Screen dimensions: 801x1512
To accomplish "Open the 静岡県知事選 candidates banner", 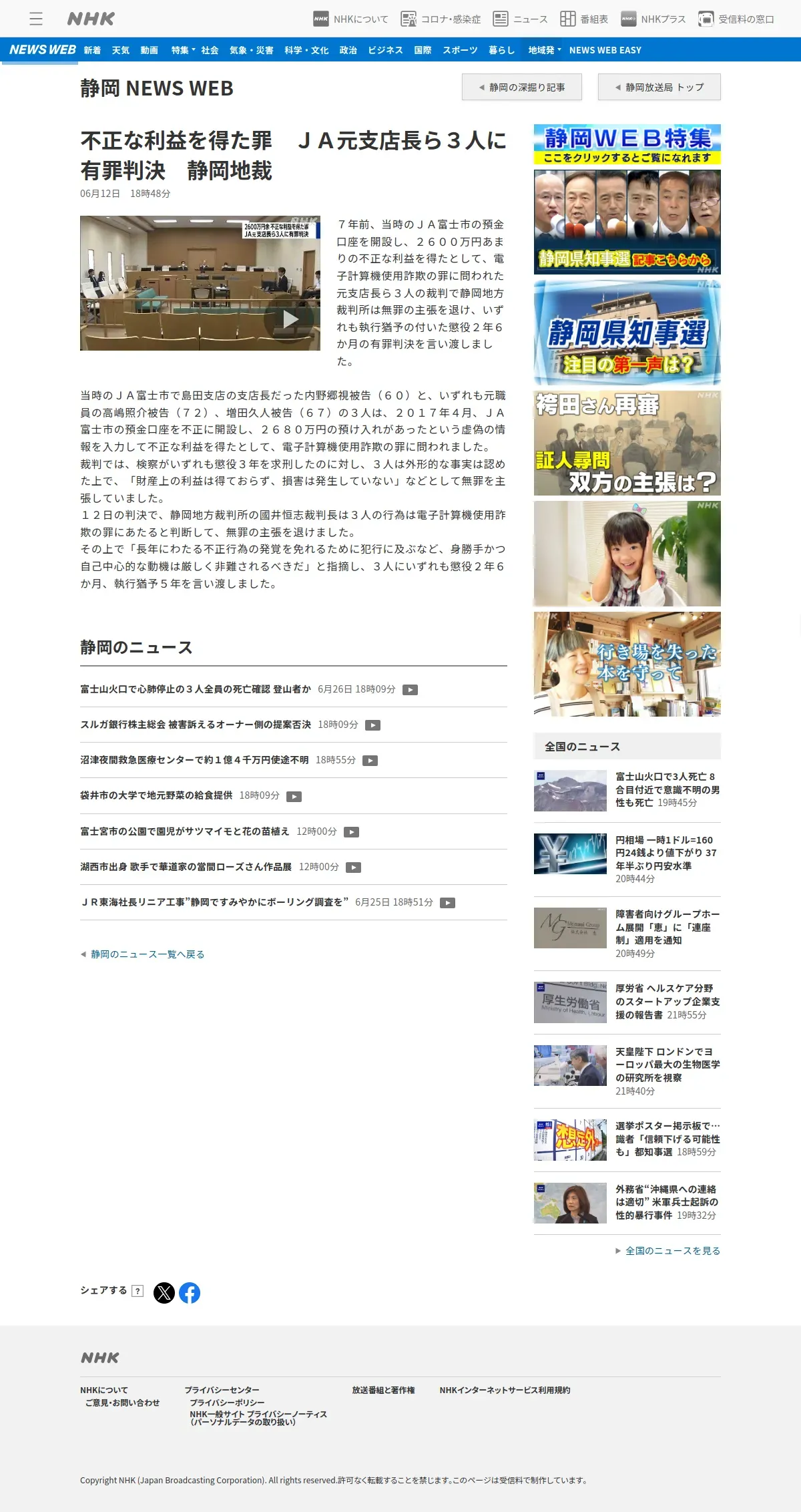I will [627, 222].
